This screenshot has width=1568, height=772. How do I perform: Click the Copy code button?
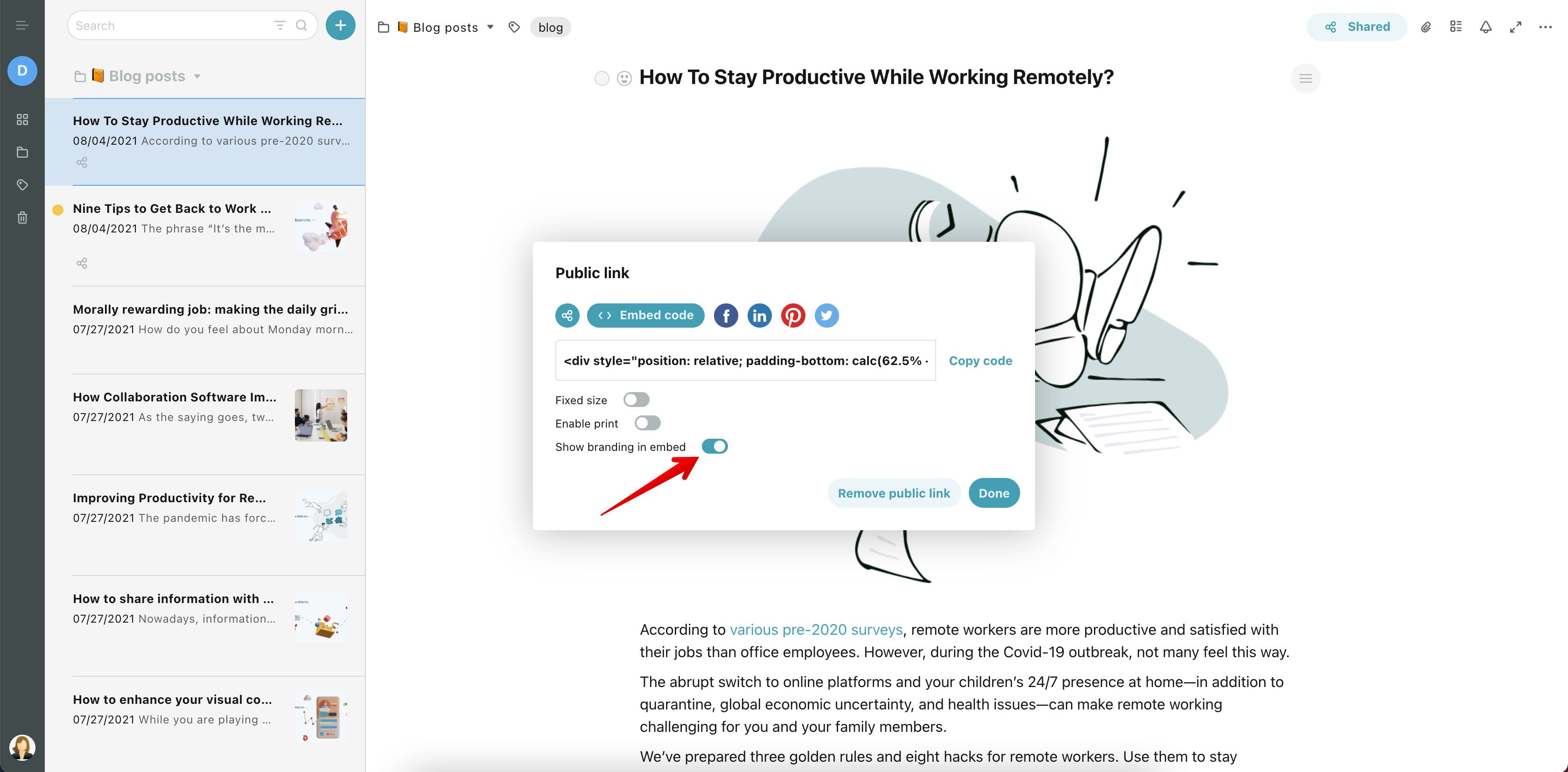[980, 360]
